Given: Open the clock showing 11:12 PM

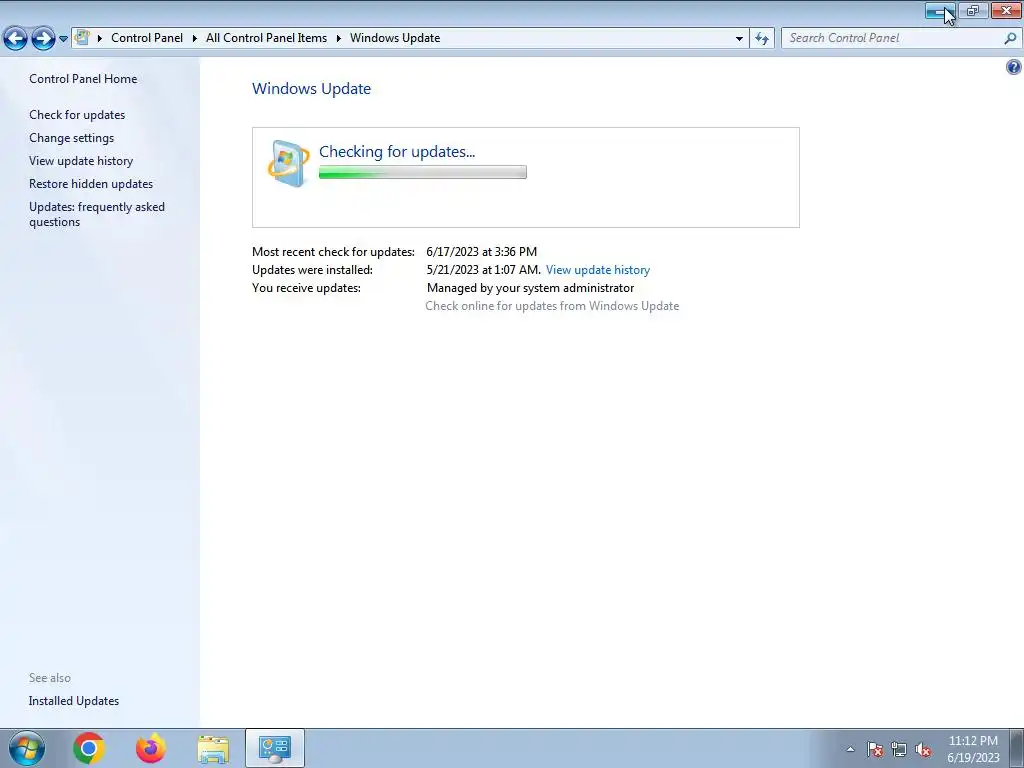Looking at the screenshot, I should click(x=973, y=749).
